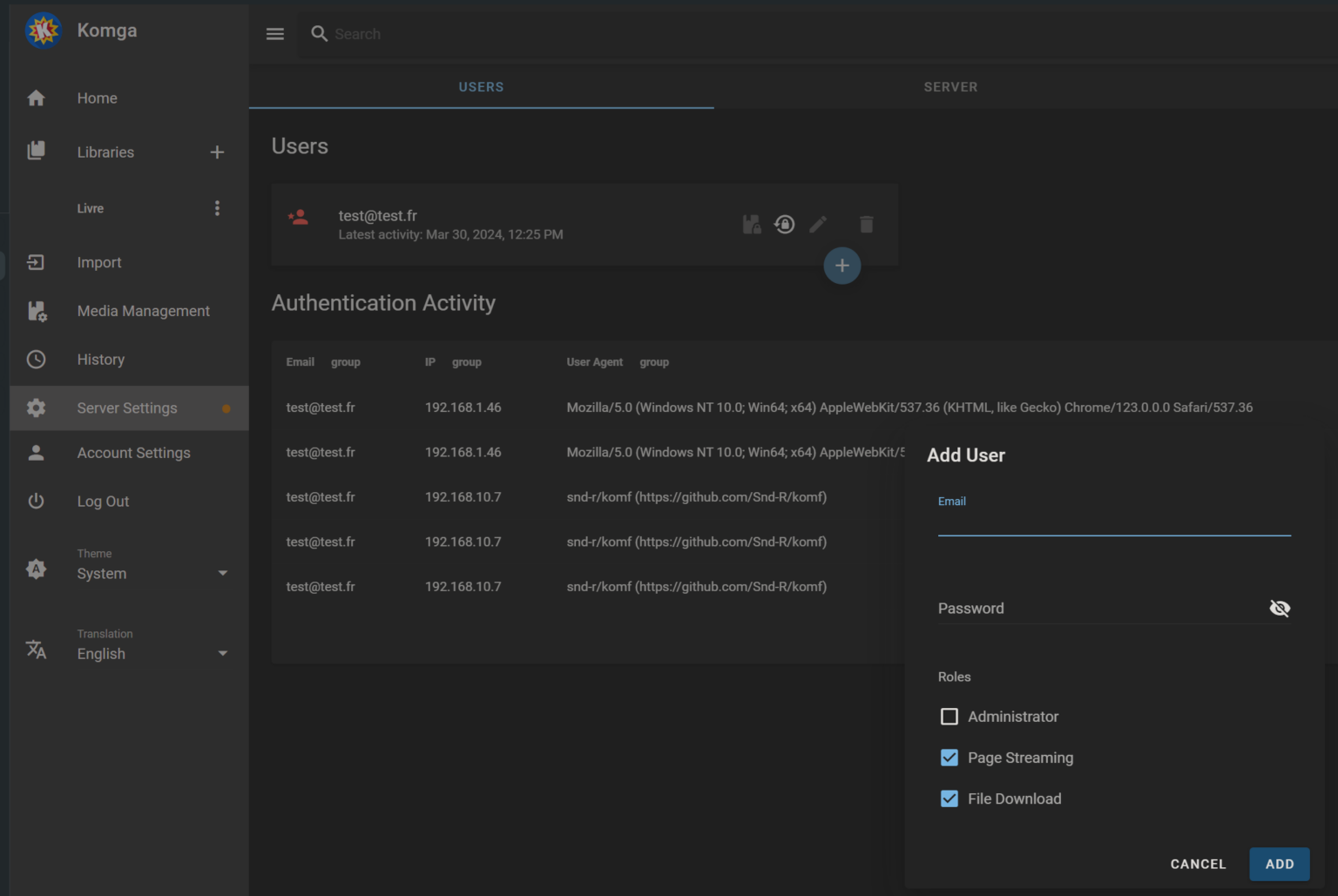
Task: Enable the Administrator role checkbox
Action: pos(949,717)
